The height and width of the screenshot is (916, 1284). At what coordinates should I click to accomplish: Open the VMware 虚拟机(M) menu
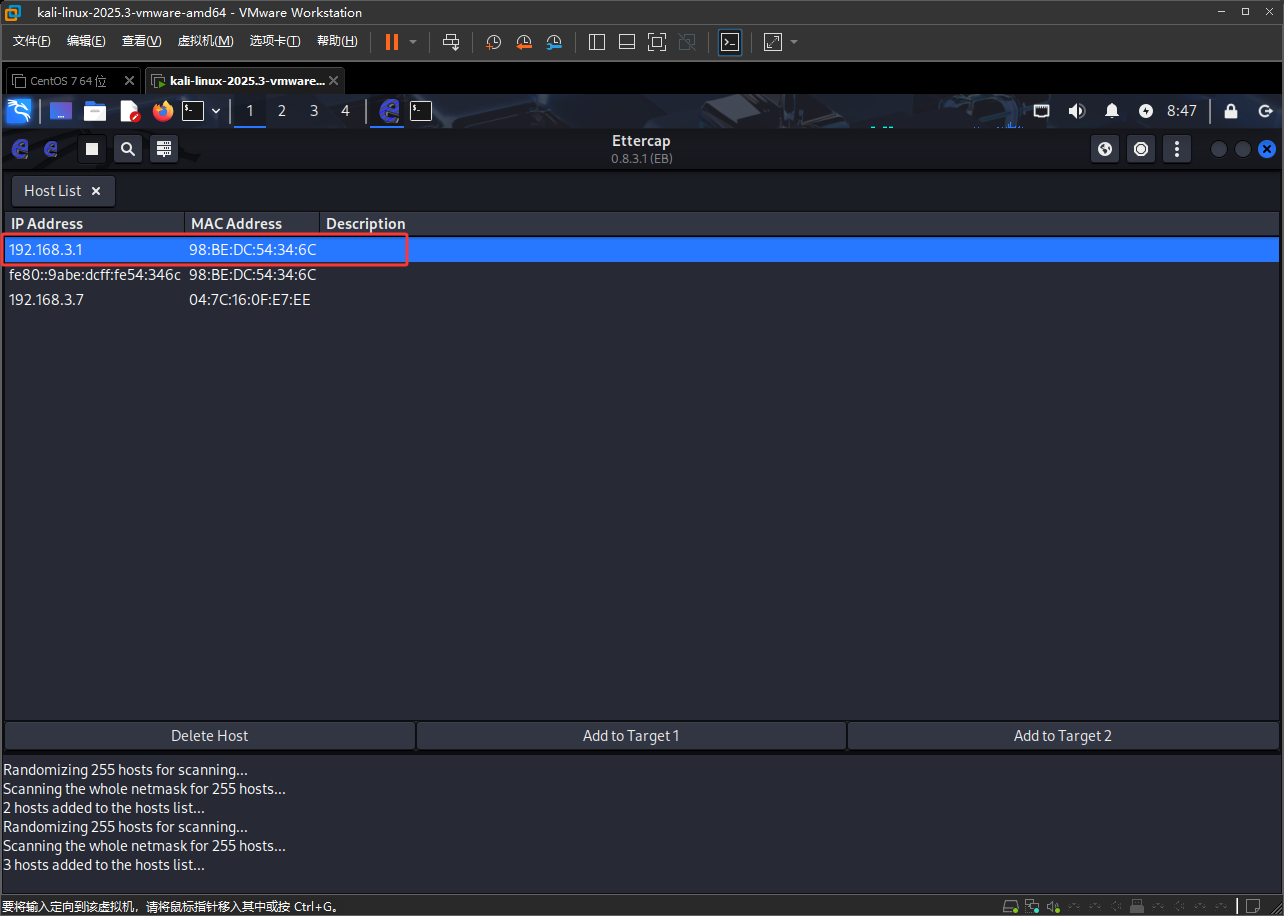(205, 41)
